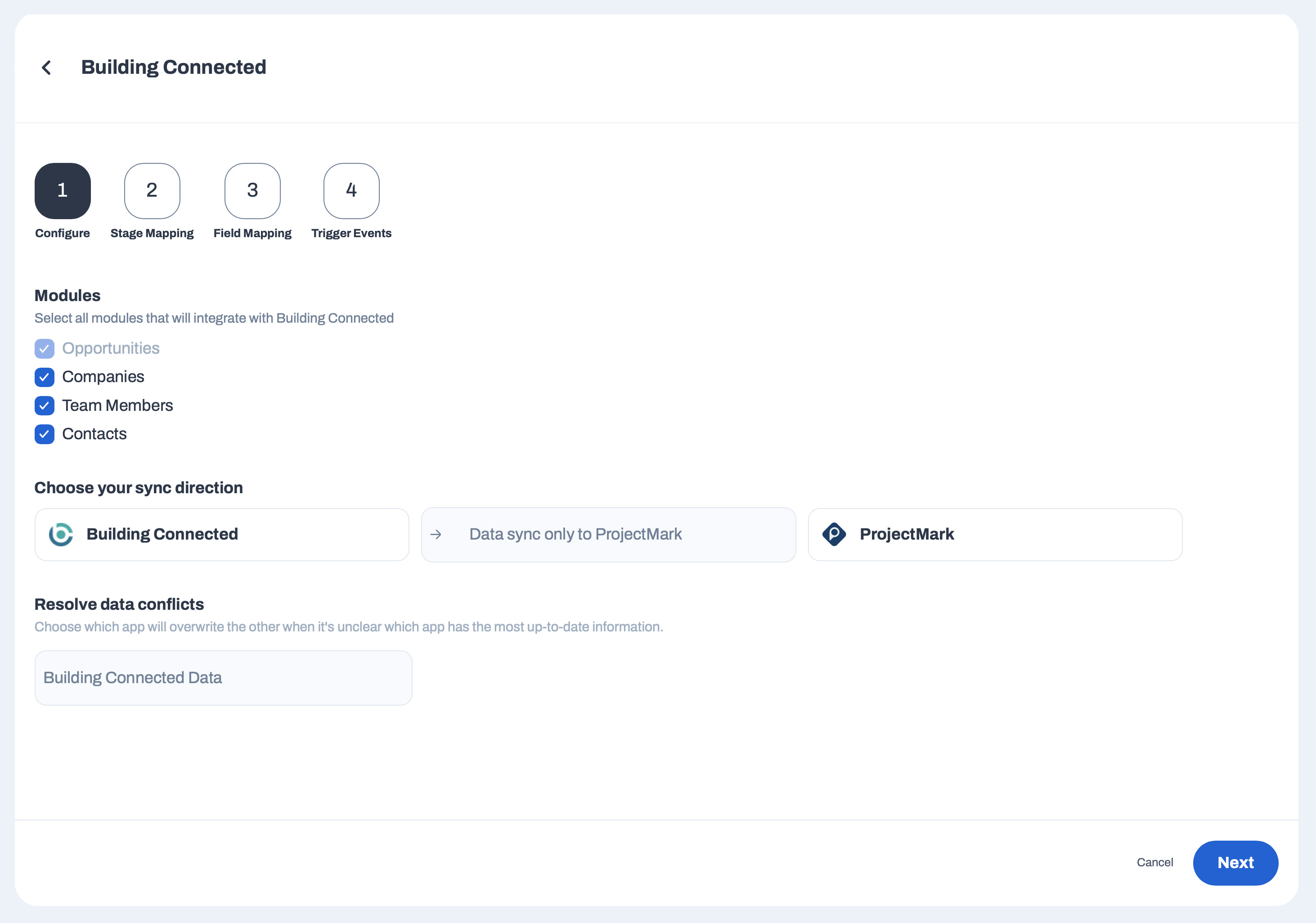Toggle the Opportunities checkbox
The height and width of the screenshot is (923, 1316).
coord(45,349)
